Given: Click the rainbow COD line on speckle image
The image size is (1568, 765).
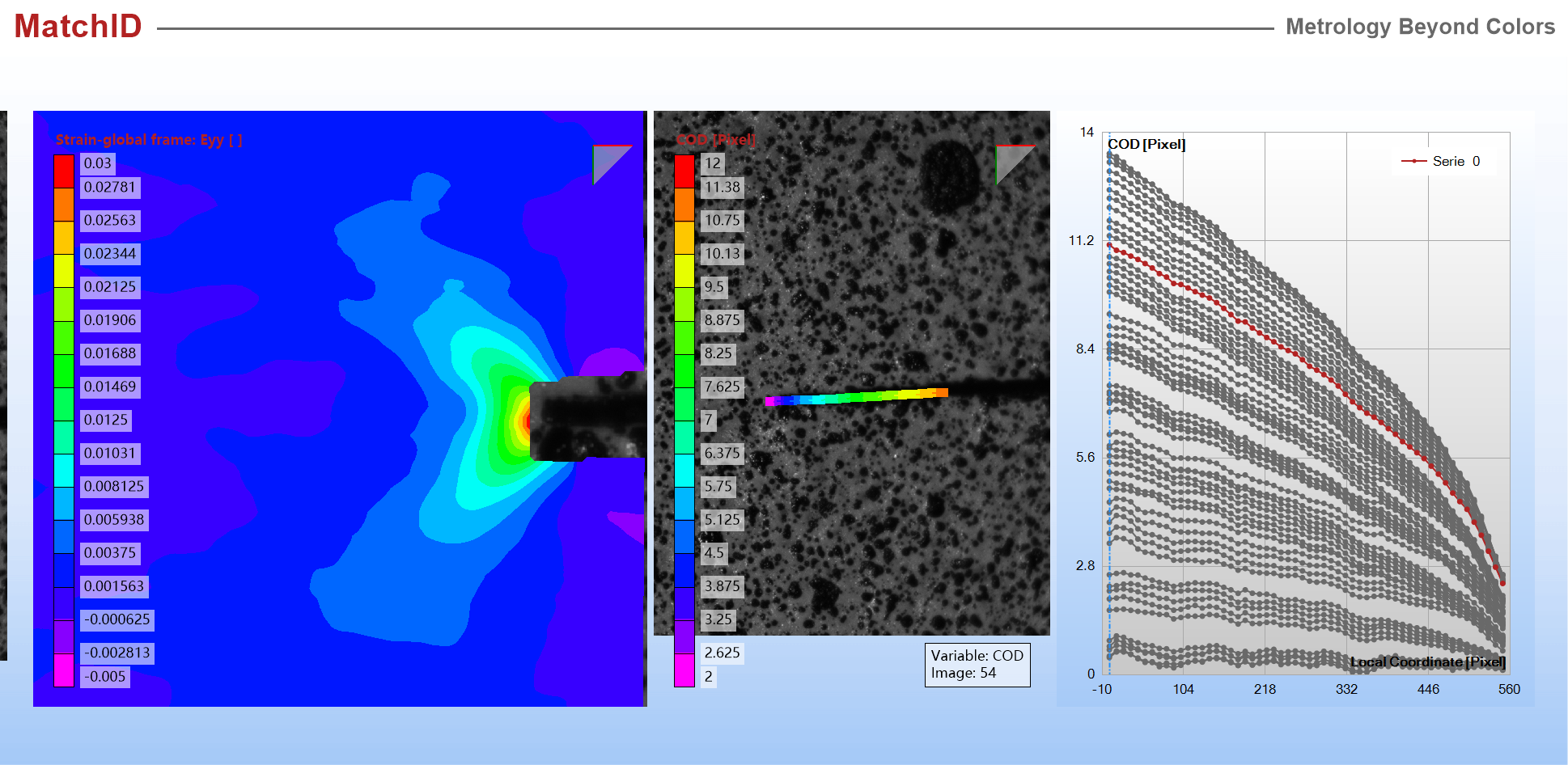Looking at the screenshot, I should click(856, 396).
